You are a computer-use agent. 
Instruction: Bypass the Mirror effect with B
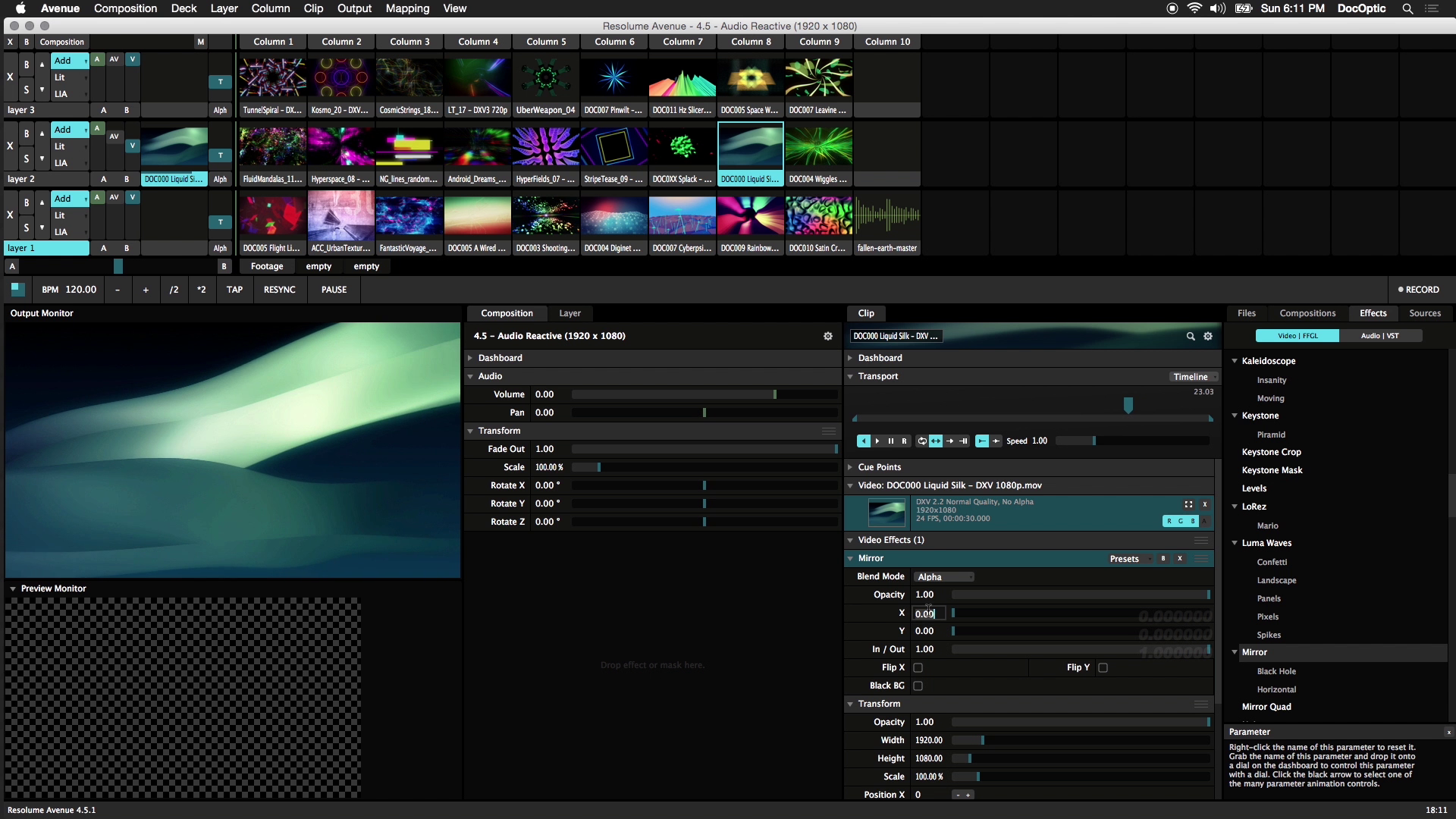tap(1163, 559)
